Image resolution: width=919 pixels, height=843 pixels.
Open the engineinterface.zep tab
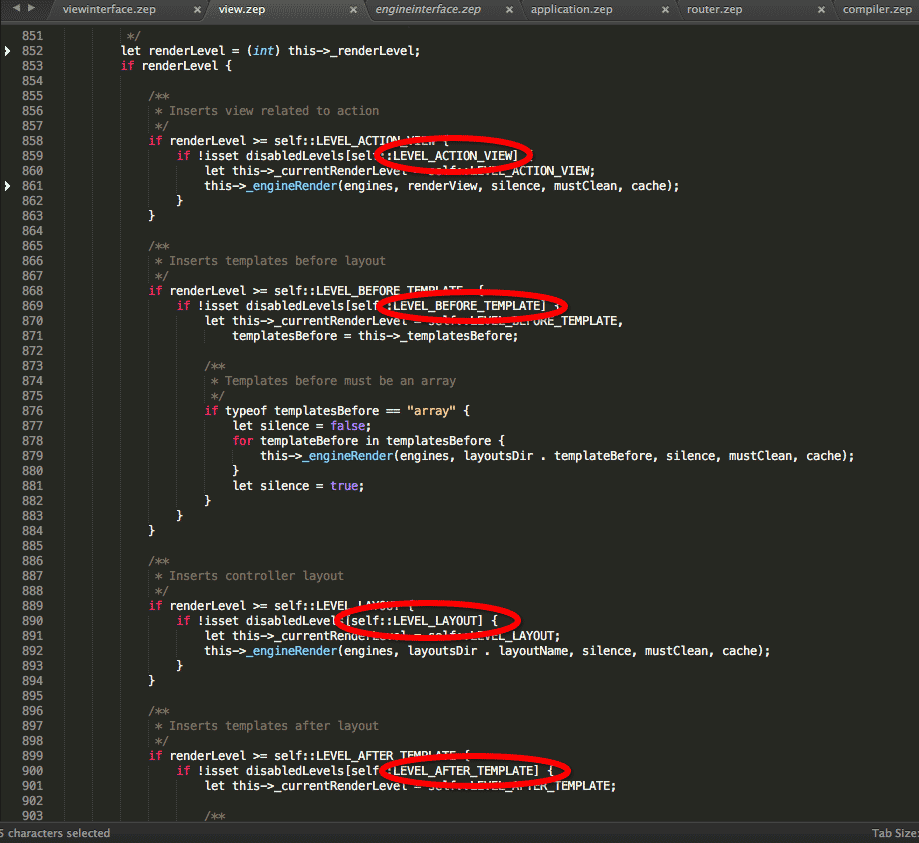(428, 9)
